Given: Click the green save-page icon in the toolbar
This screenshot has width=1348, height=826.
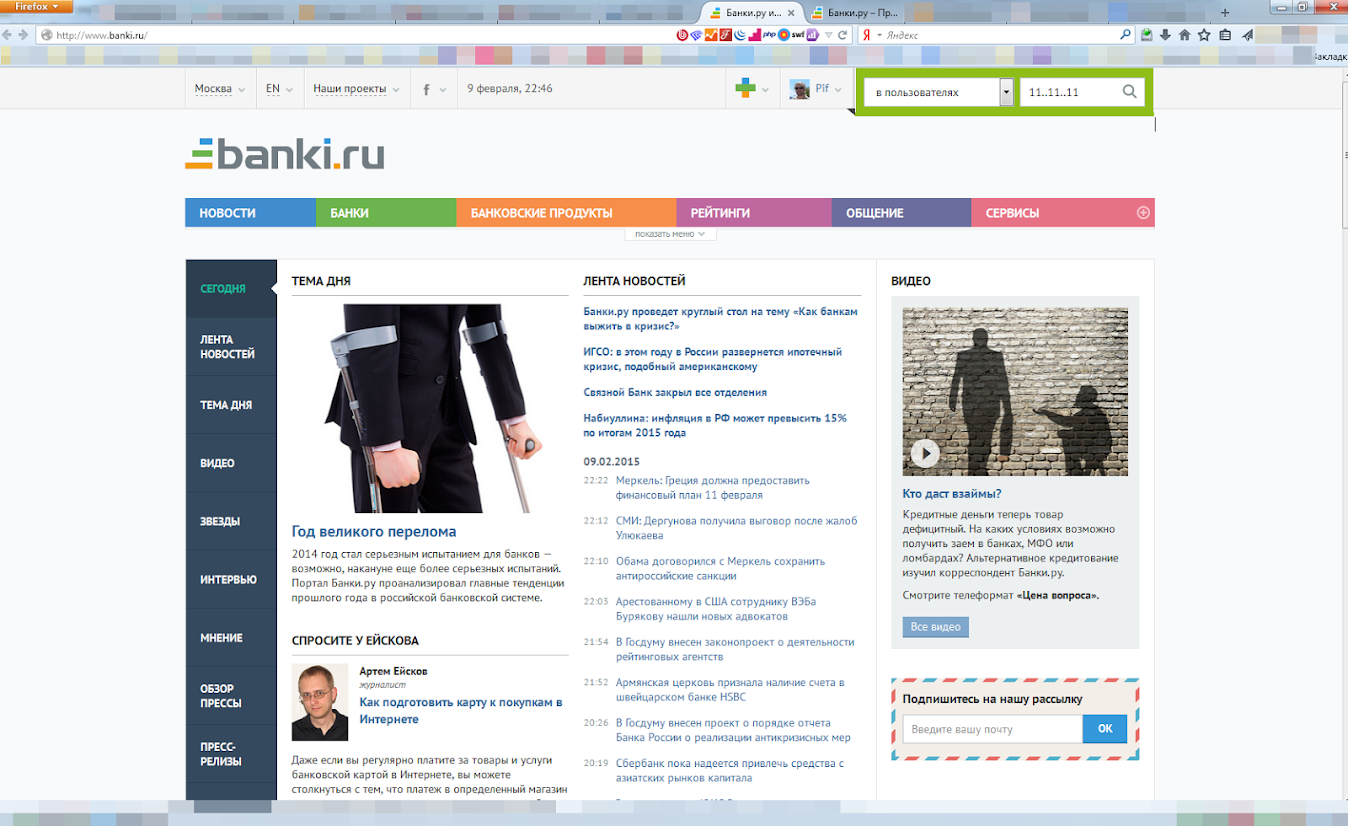Looking at the screenshot, I should point(1146,35).
